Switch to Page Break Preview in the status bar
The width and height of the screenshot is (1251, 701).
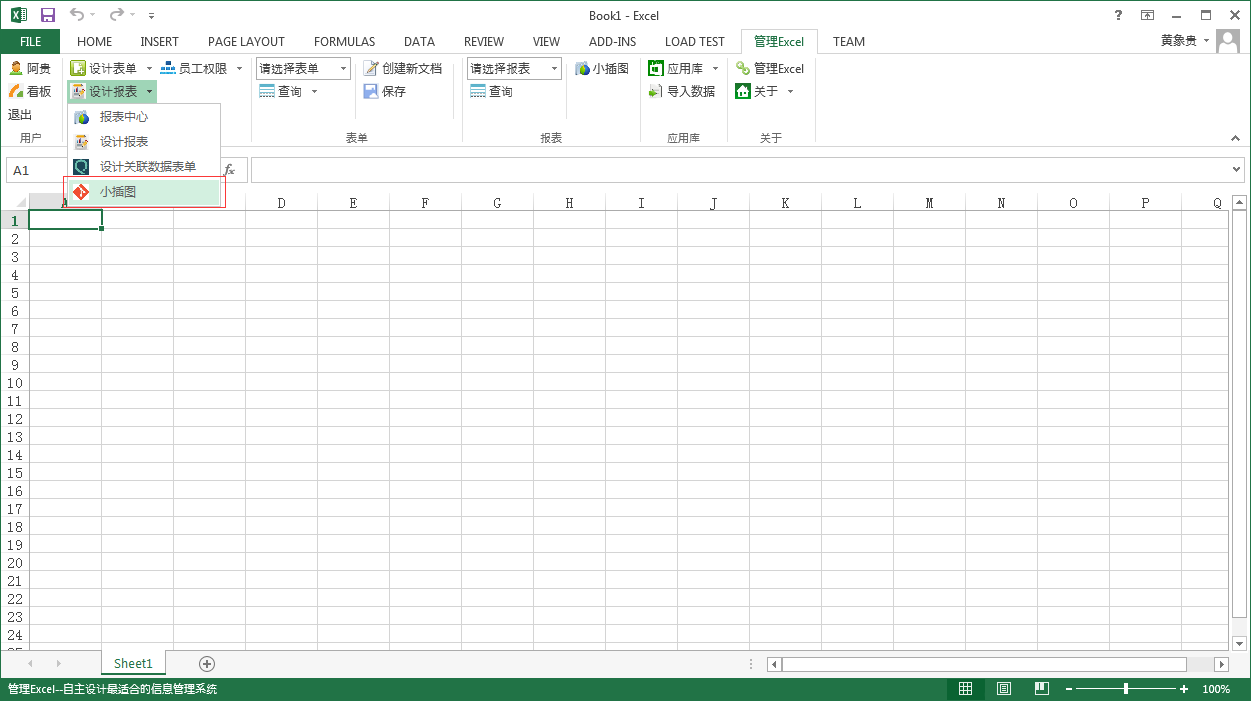coord(1041,689)
